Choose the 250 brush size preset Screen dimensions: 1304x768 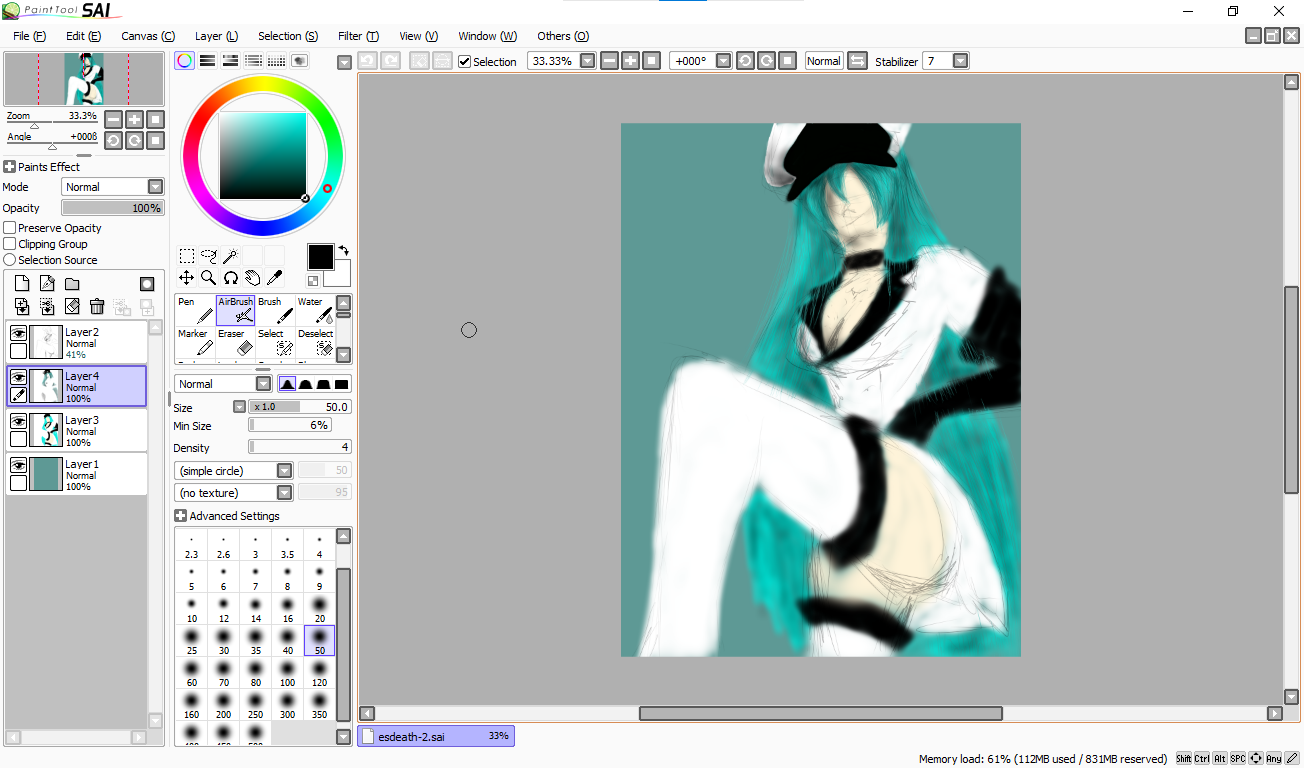pos(256,705)
